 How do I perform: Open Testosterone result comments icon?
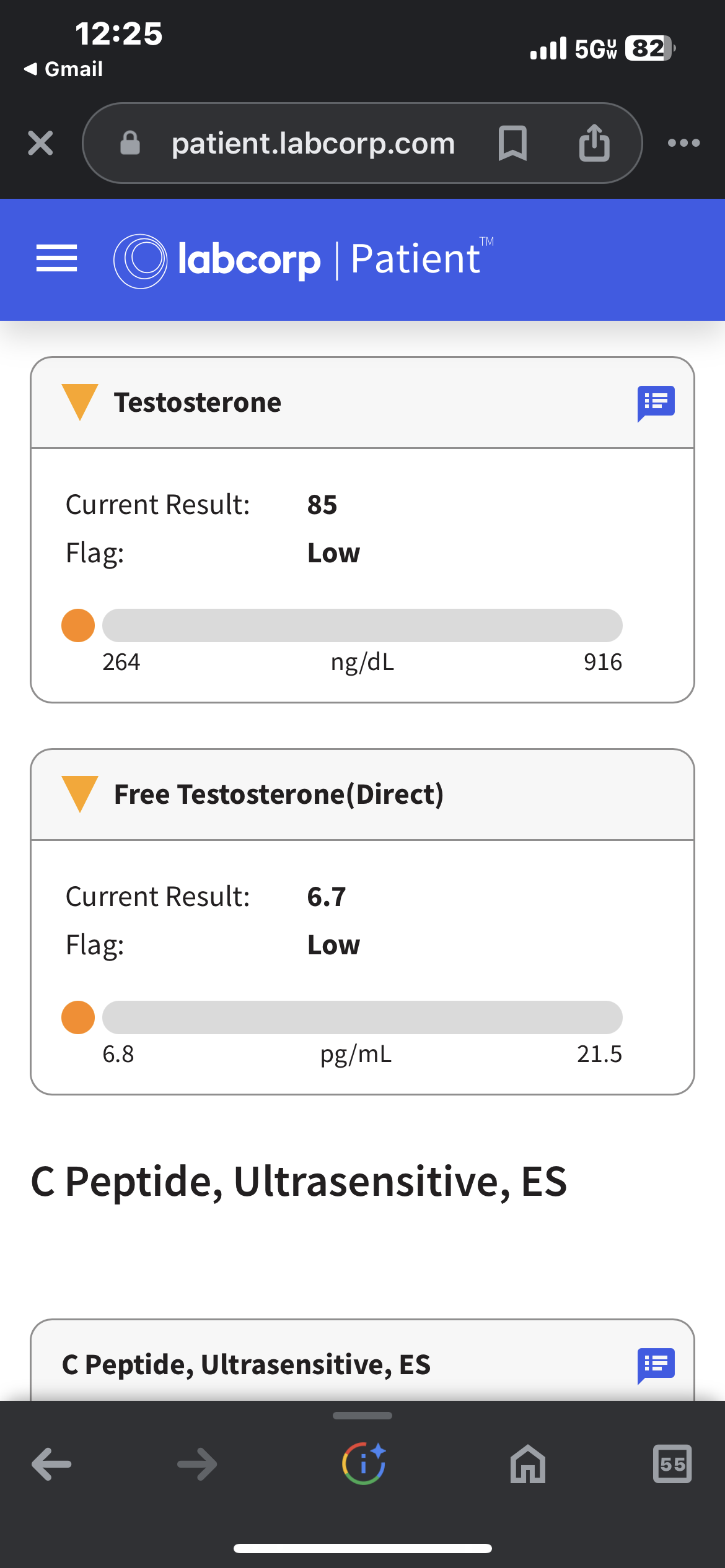point(656,403)
